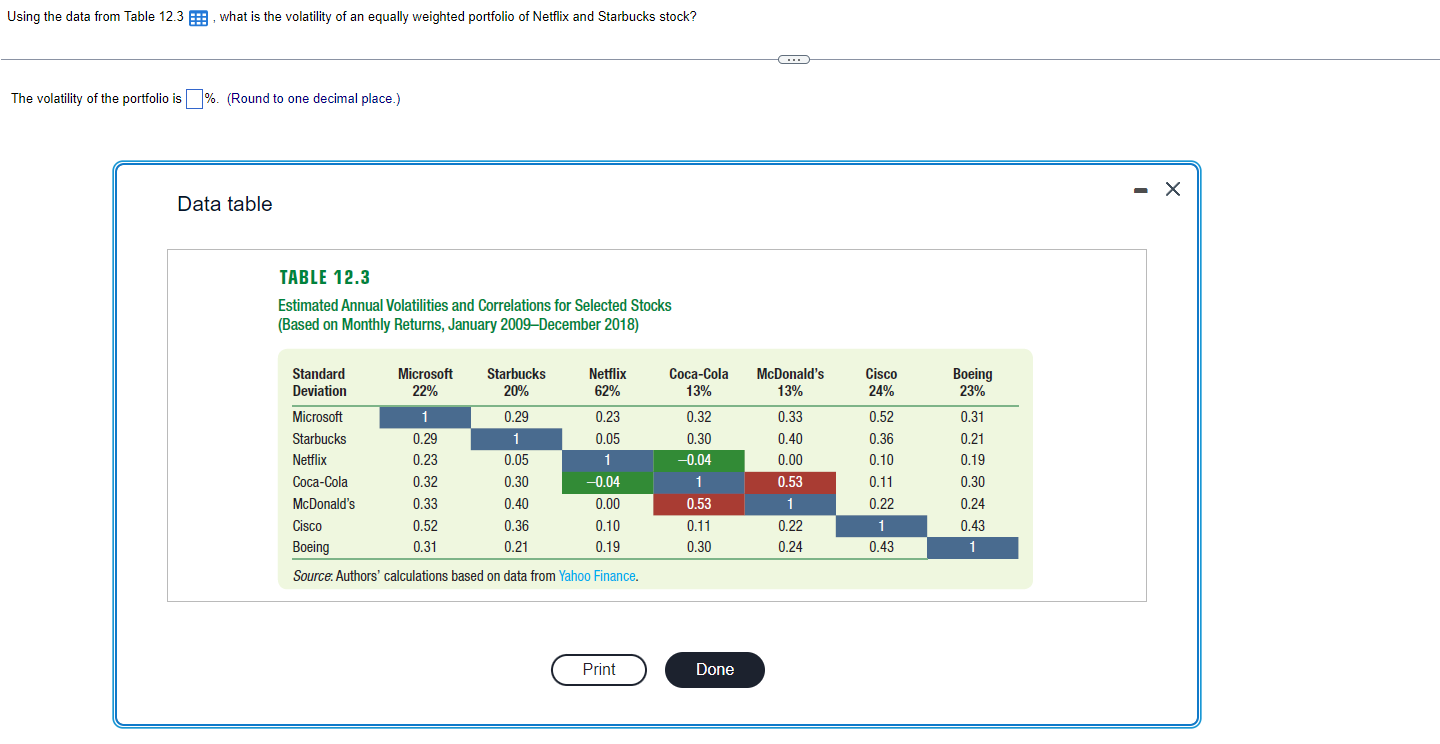Select the Starbucks row label in the table

click(x=318, y=439)
